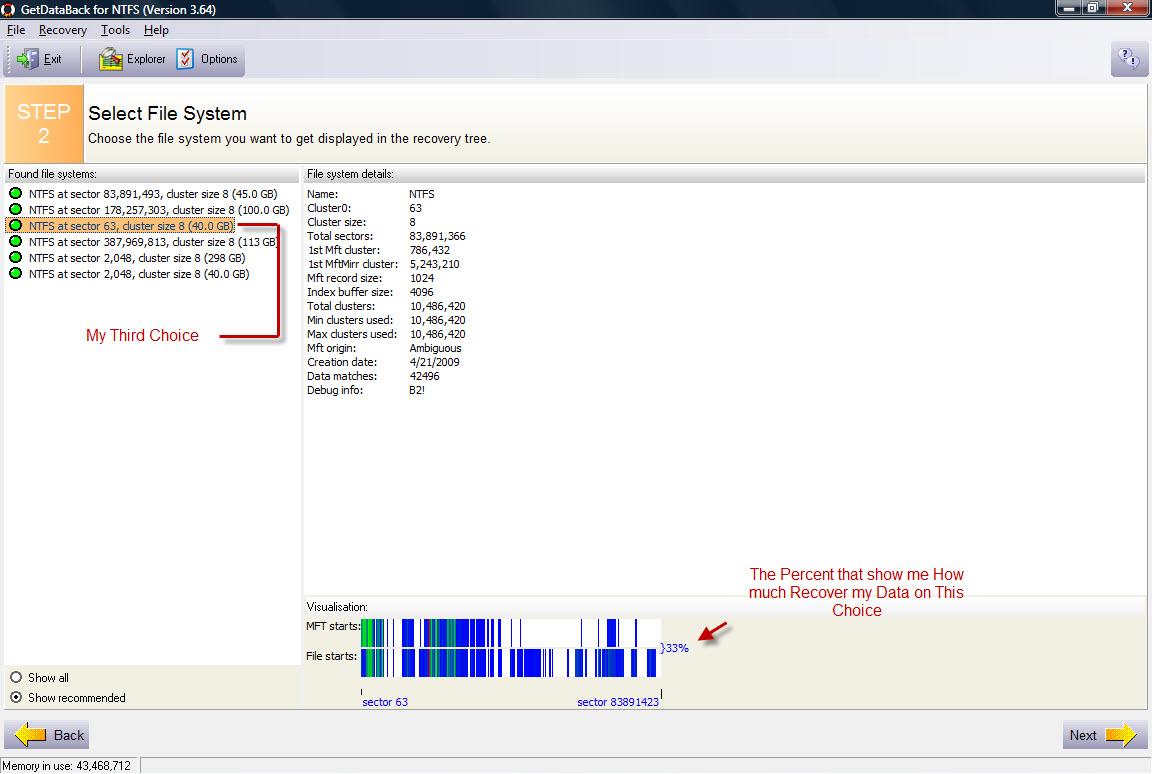This screenshot has height=774, width=1152.
Task: Click the 1st Mft cluster value 786,432
Action: point(430,250)
